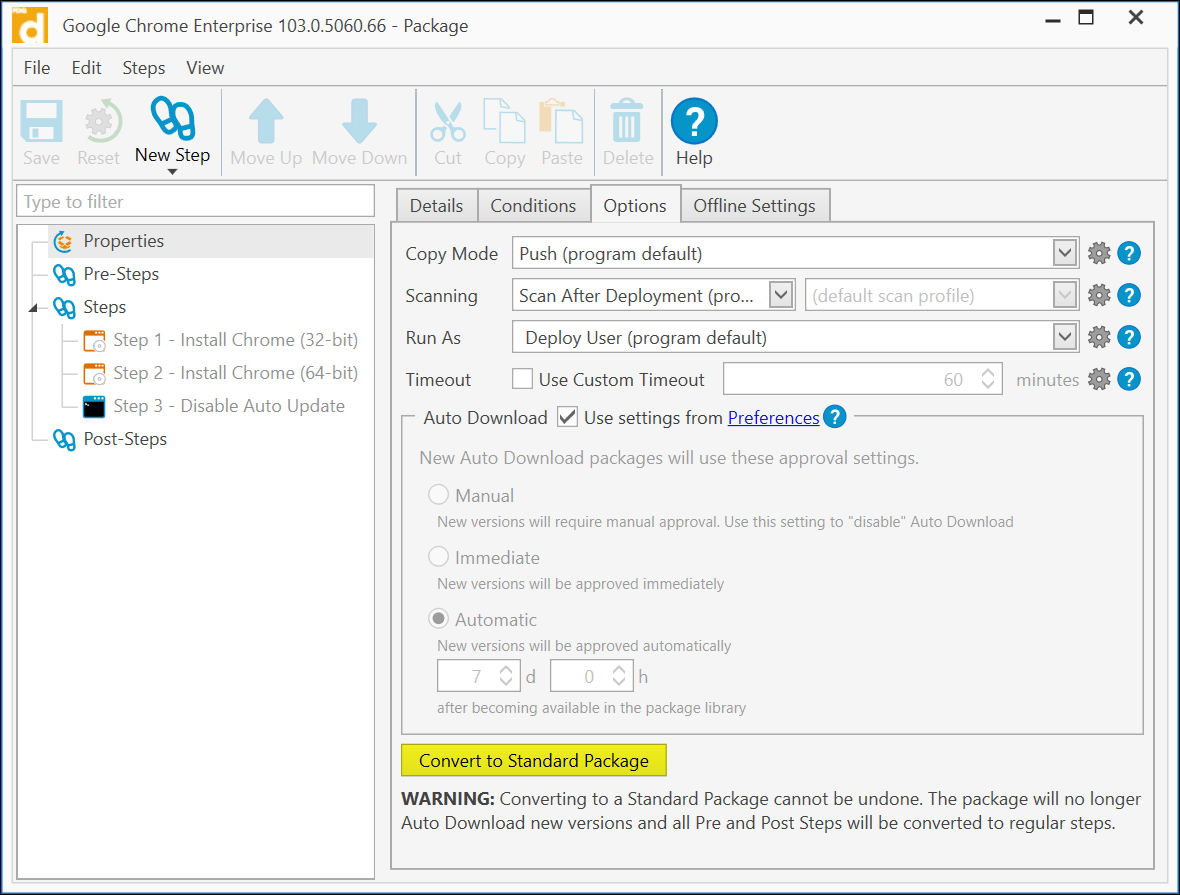This screenshot has height=895, width=1180.
Task: Click the gear icon next to Copy Mode
Action: (1099, 254)
